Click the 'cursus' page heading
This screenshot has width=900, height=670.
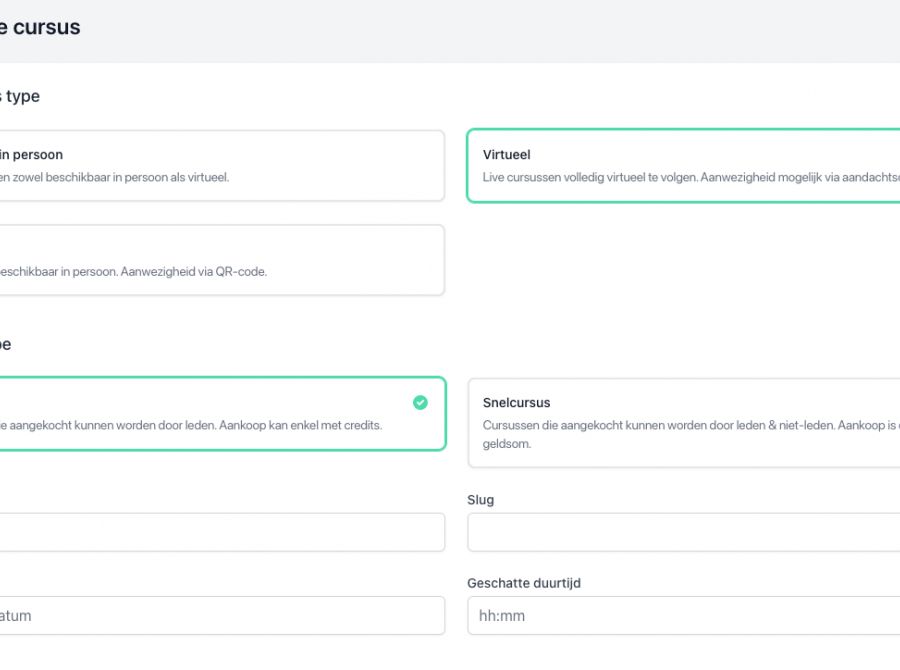point(47,28)
